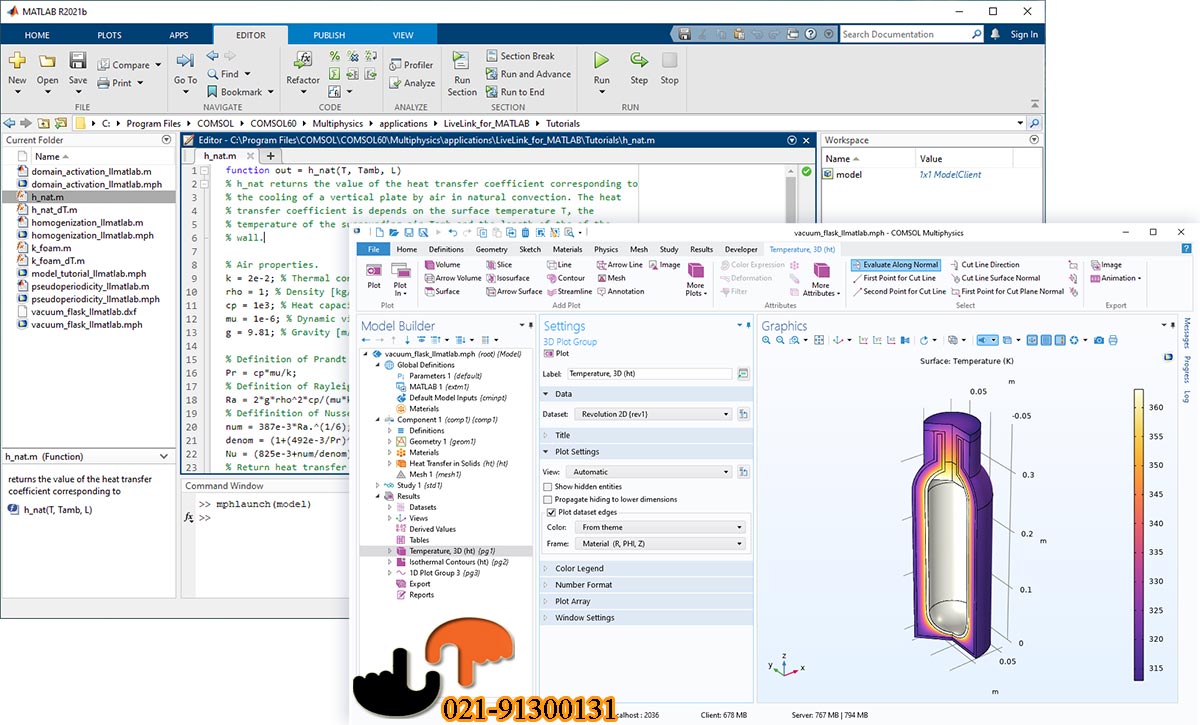Enable Show hidden entities checkbox
1200x725 pixels.
coord(547,486)
